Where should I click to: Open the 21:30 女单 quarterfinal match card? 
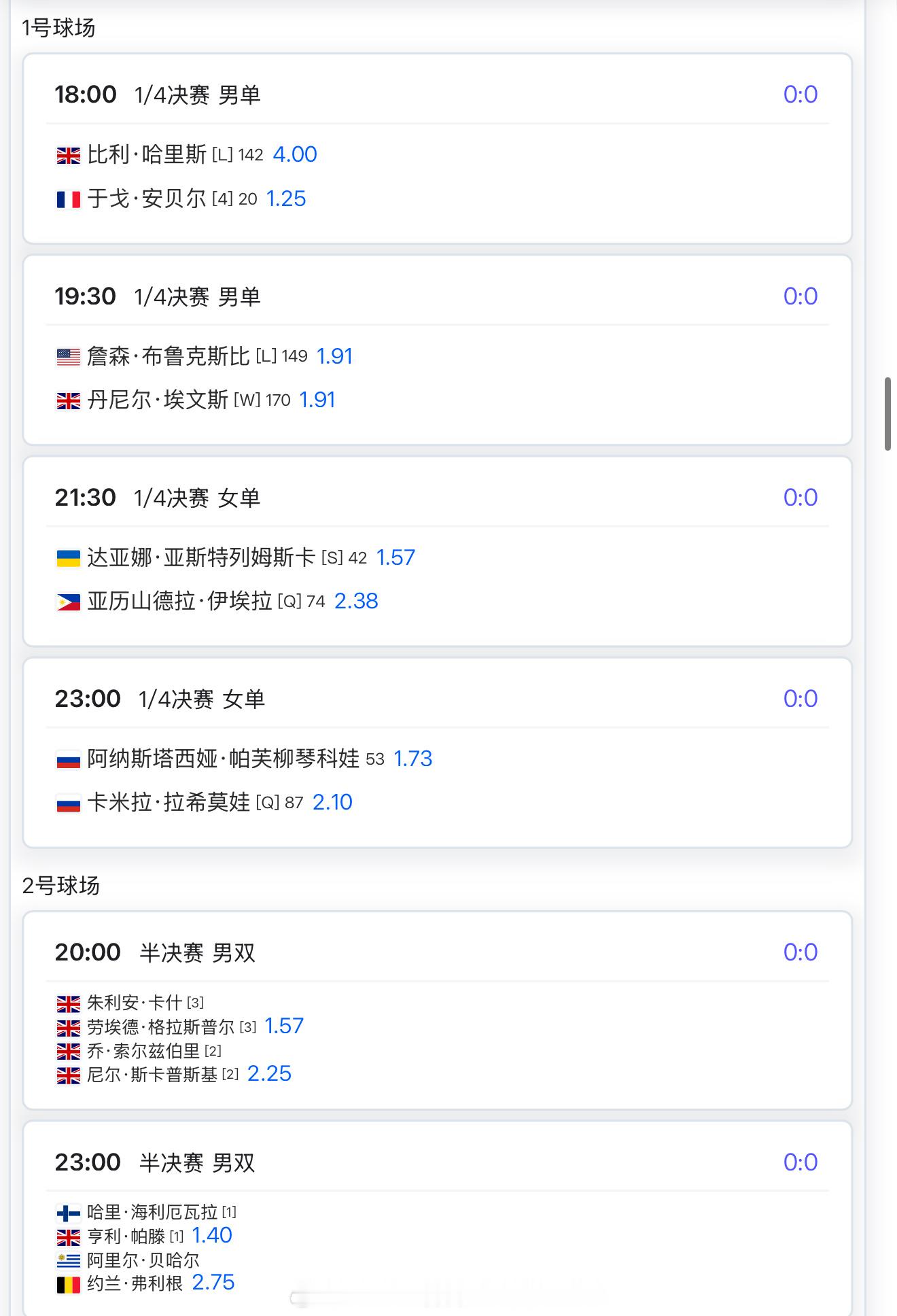pyautogui.click(x=438, y=551)
